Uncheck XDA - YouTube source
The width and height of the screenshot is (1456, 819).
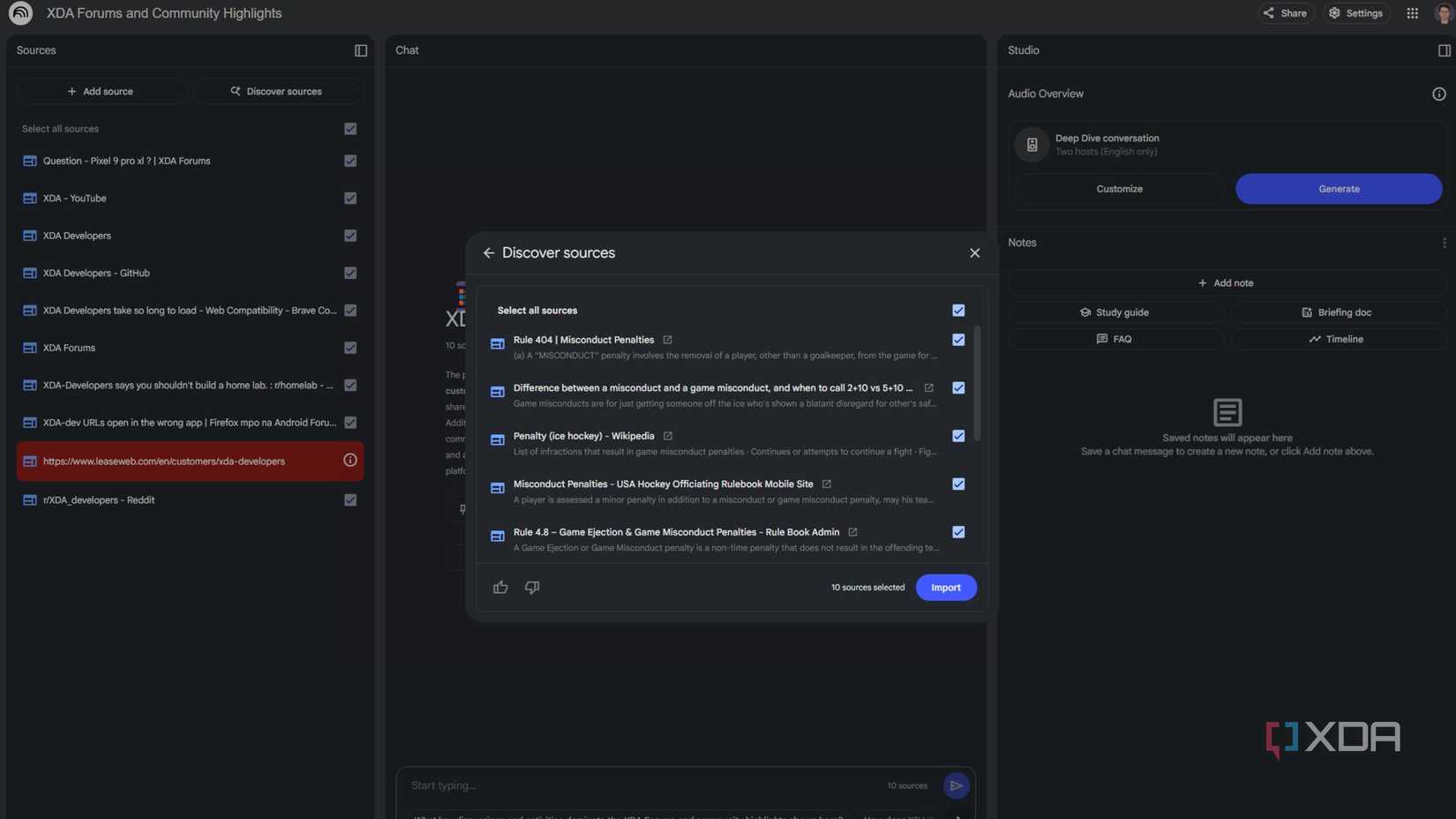[x=350, y=199]
